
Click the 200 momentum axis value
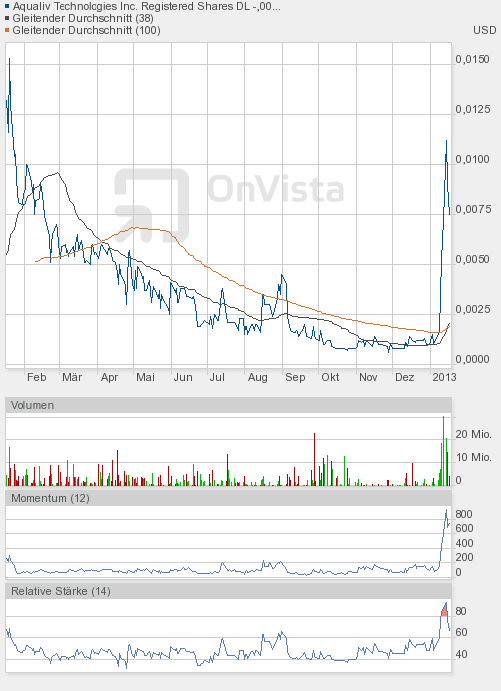pyautogui.click(x=464, y=557)
